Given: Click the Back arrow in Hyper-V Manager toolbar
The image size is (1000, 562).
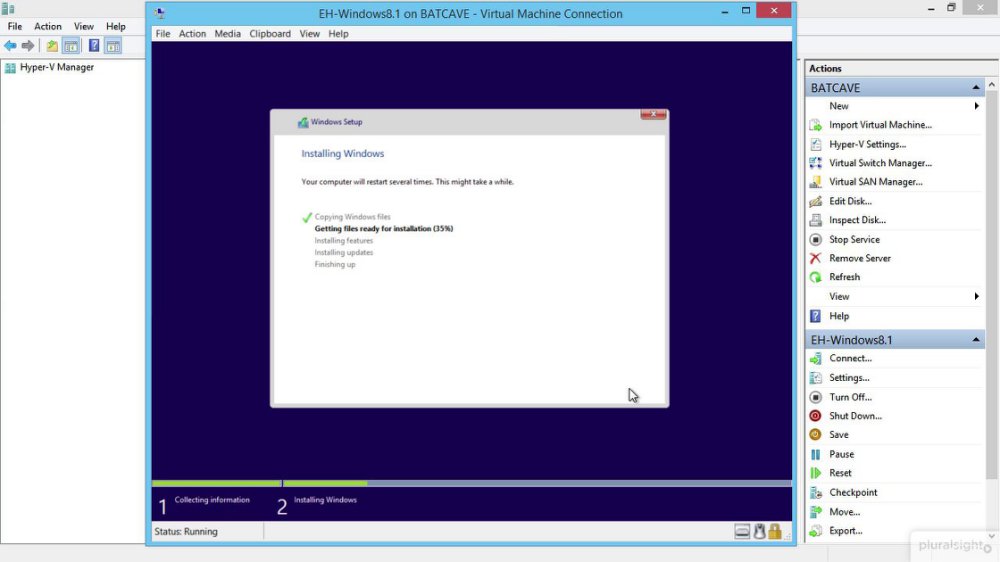Looking at the screenshot, I should pyautogui.click(x=10, y=46).
